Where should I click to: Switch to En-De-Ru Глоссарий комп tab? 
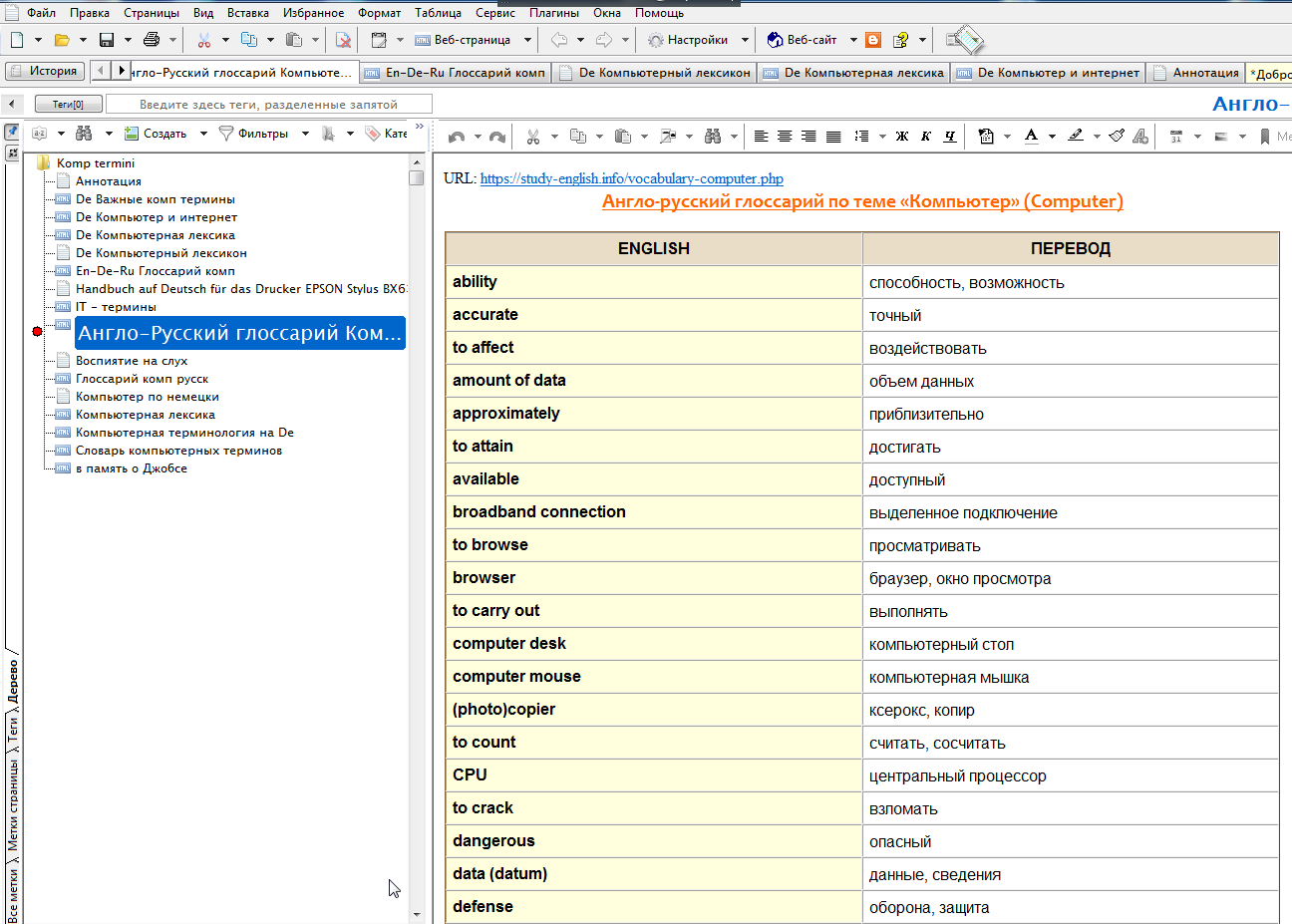click(455, 72)
